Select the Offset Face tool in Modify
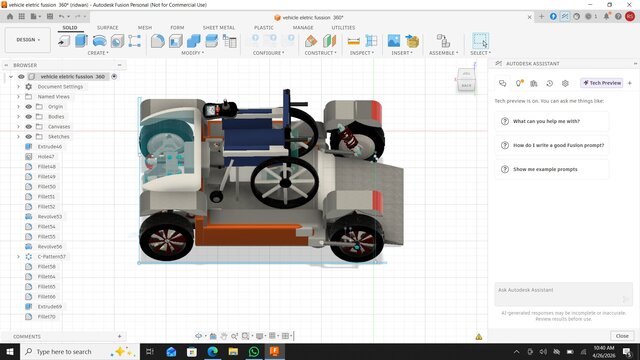 (x=211, y=41)
